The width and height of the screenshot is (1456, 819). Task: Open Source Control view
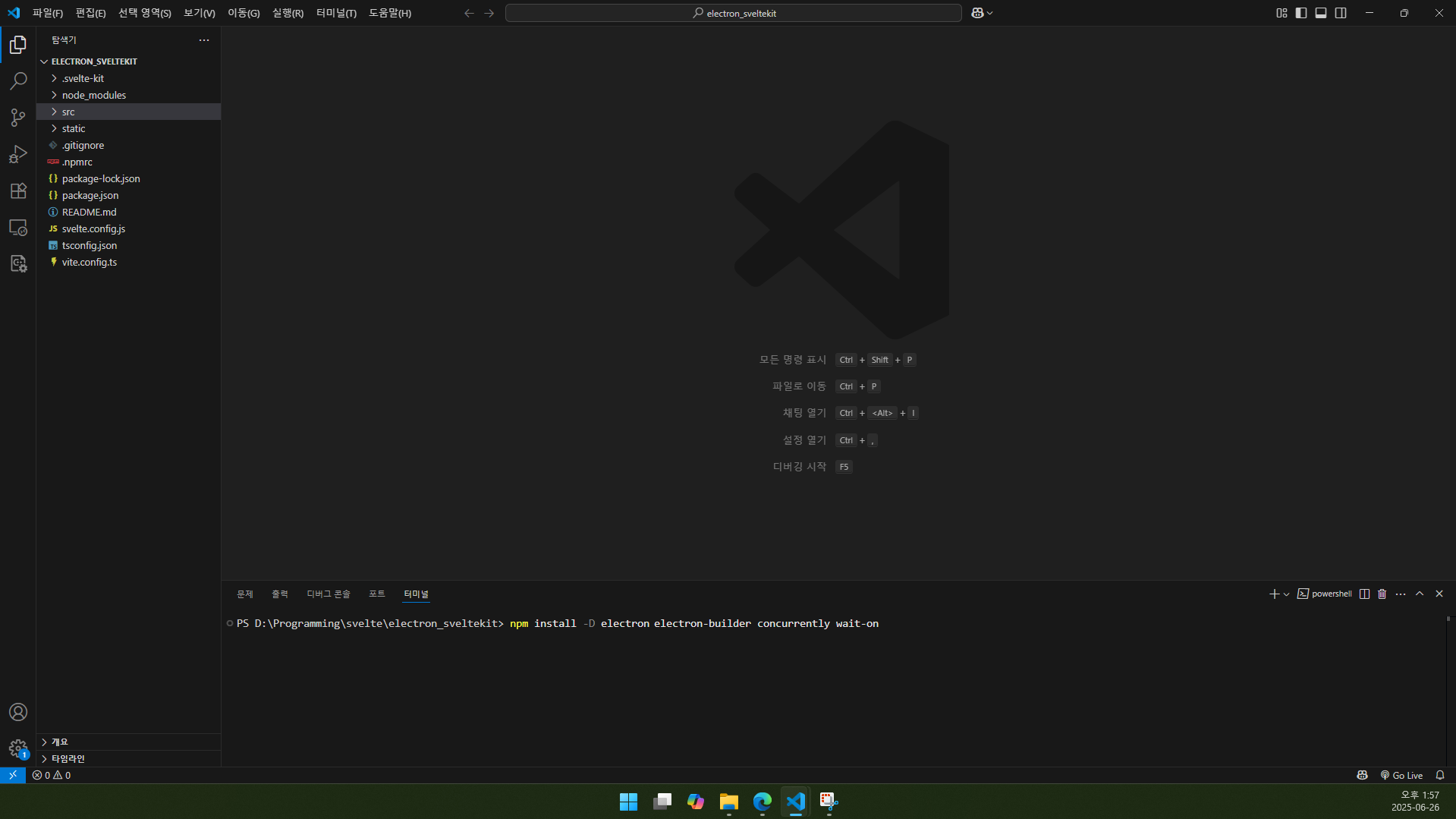[18, 118]
